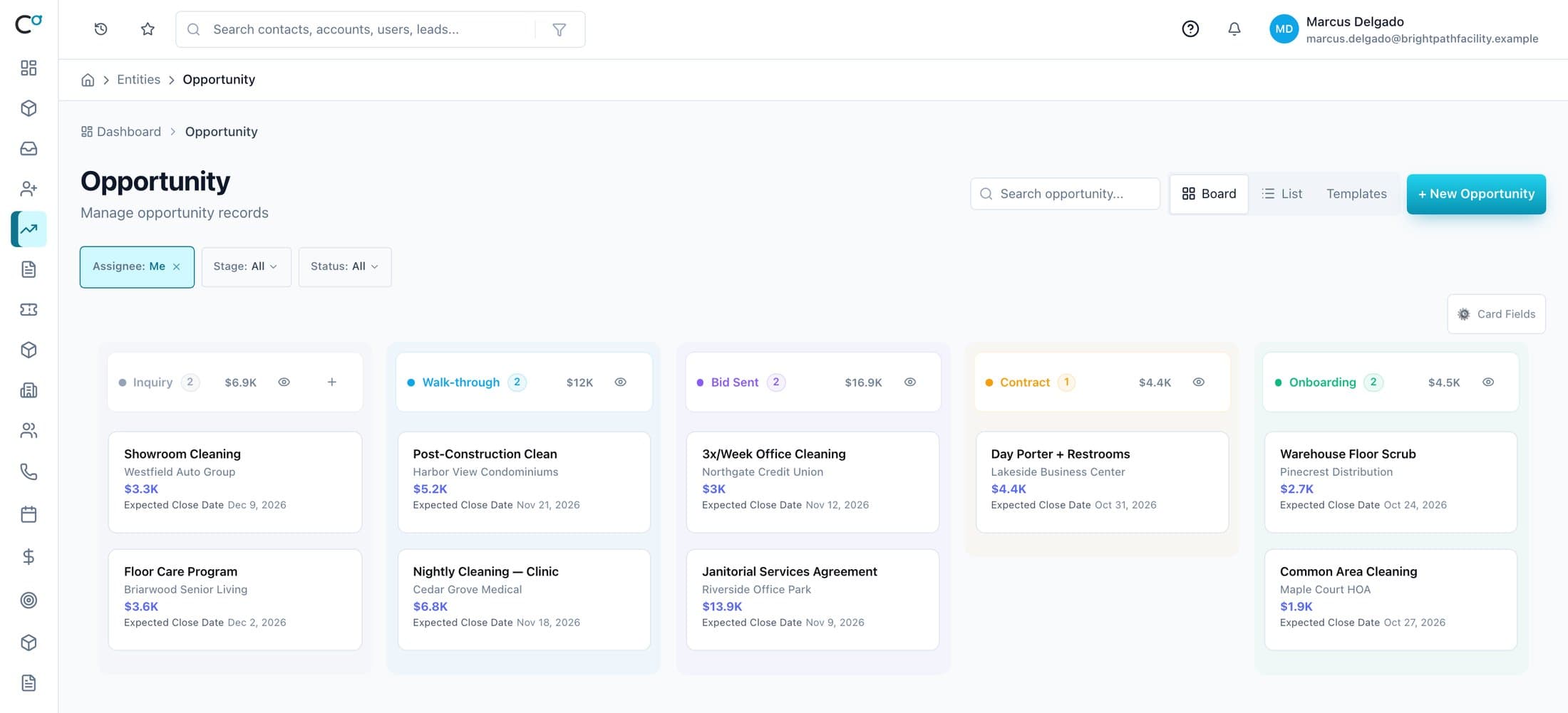Screen dimensions: 1568x713
Task: Open the Janitorial Services Agreement card
Action: point(813,599)
